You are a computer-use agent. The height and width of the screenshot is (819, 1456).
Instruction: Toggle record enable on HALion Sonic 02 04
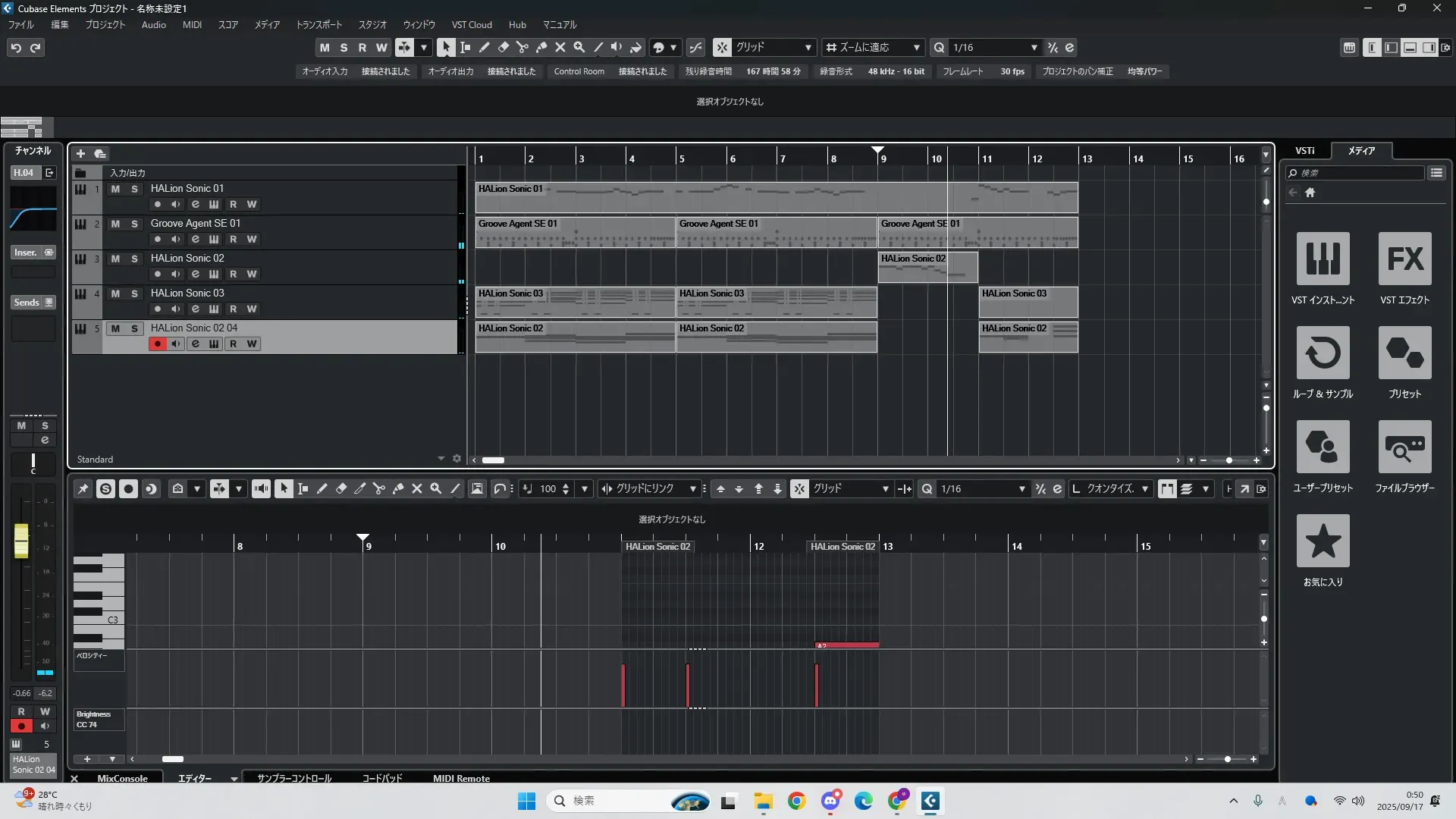[x=157, y=344]
